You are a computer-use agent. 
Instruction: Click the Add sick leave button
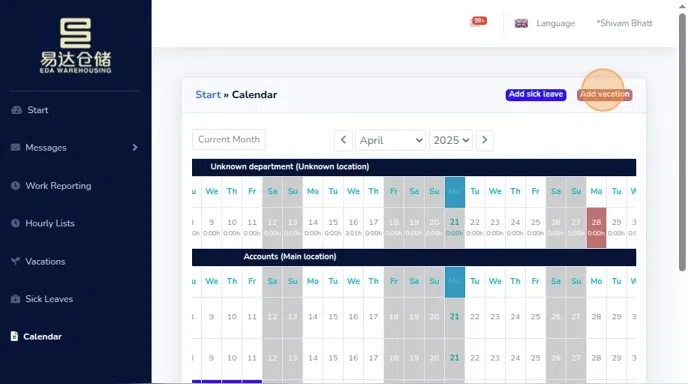pyautogui.click(x=536, y=94)
